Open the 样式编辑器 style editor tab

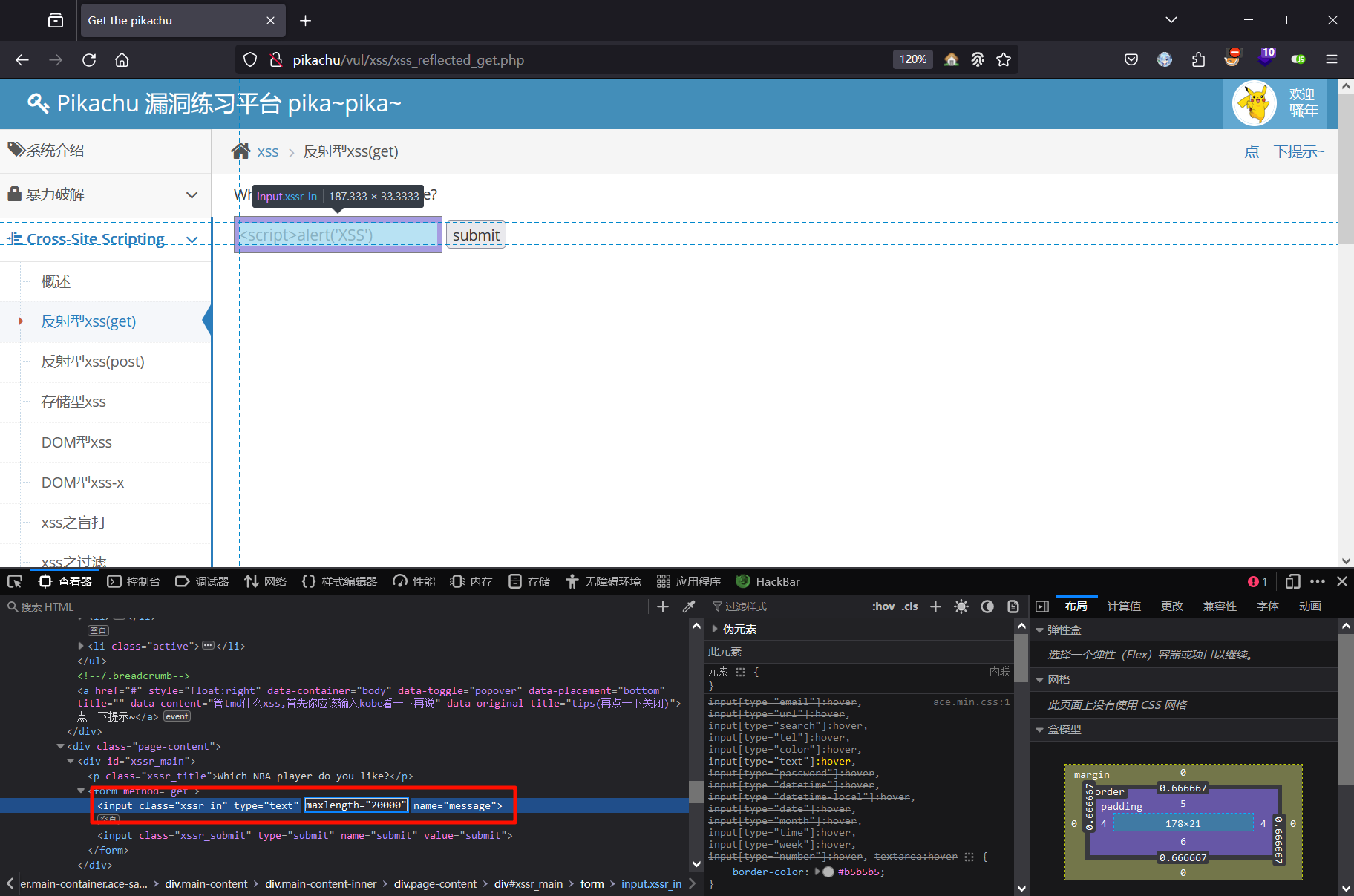coord(339,581)
